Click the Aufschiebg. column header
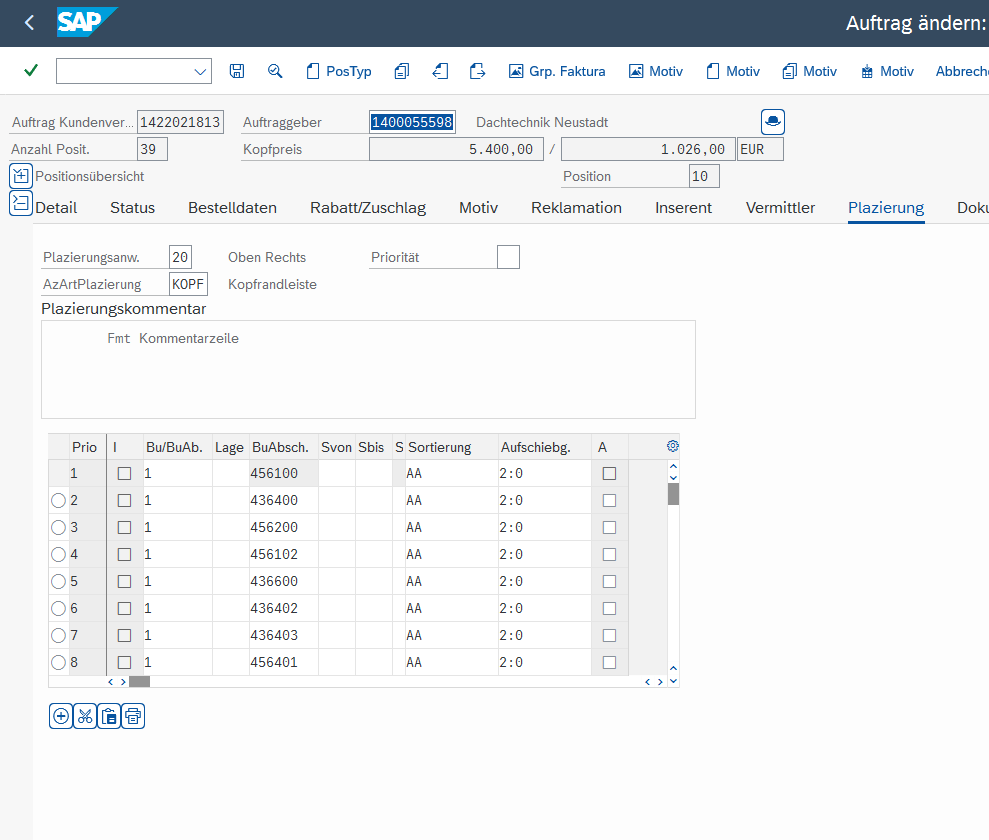 pos(544,447)
